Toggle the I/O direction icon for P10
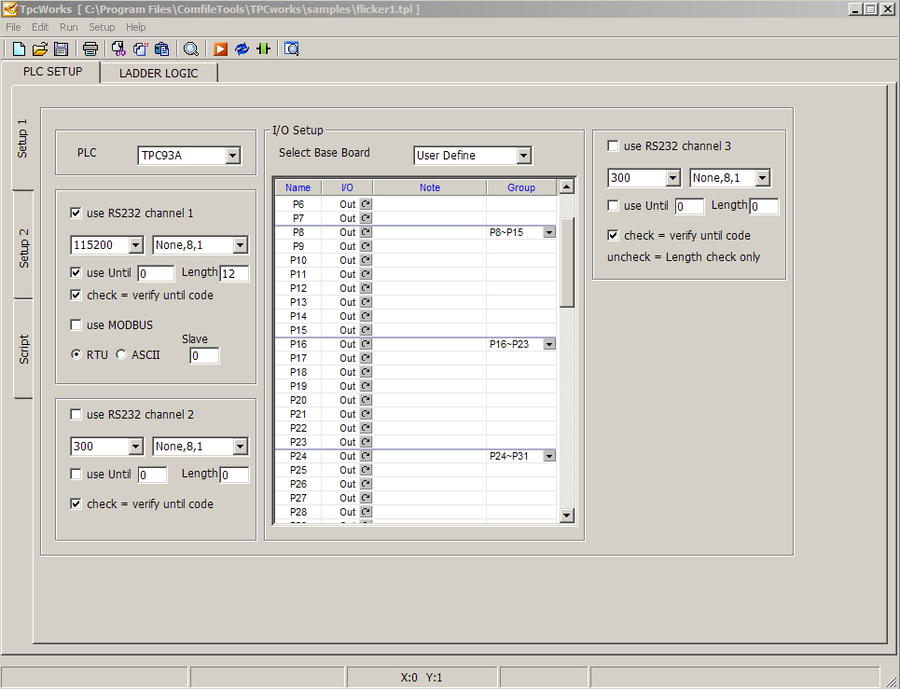Screen dimensions: 900x689 click(366, 260)
